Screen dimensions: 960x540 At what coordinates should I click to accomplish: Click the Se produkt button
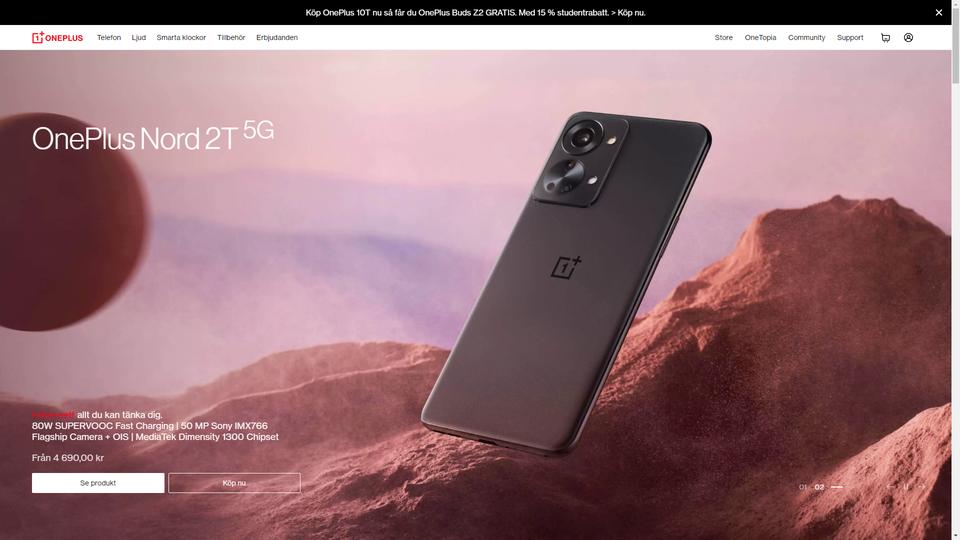point(98,482)
